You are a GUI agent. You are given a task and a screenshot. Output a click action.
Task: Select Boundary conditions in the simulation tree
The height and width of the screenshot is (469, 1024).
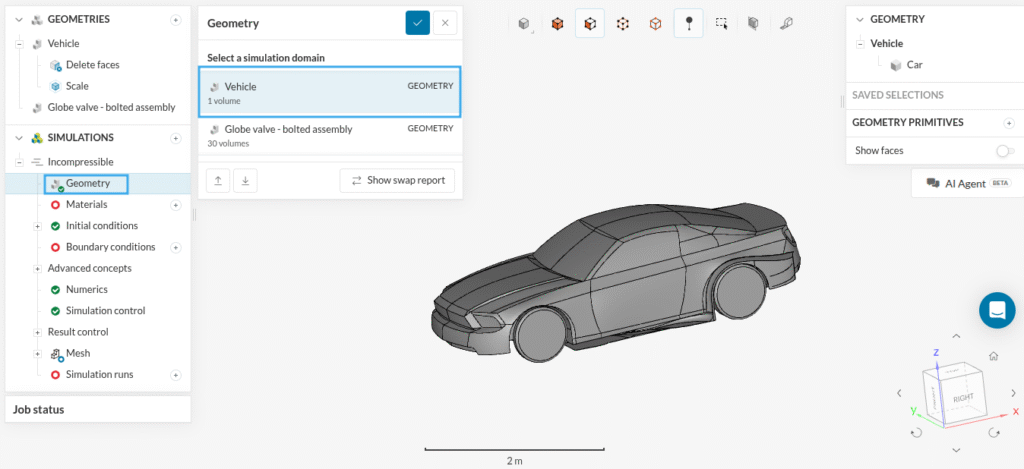(x=110, y=247)
